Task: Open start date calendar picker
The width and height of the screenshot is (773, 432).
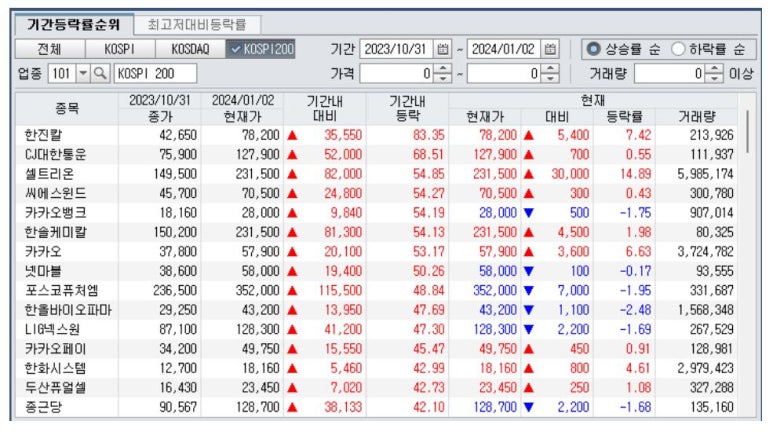Action: (443, 49)
